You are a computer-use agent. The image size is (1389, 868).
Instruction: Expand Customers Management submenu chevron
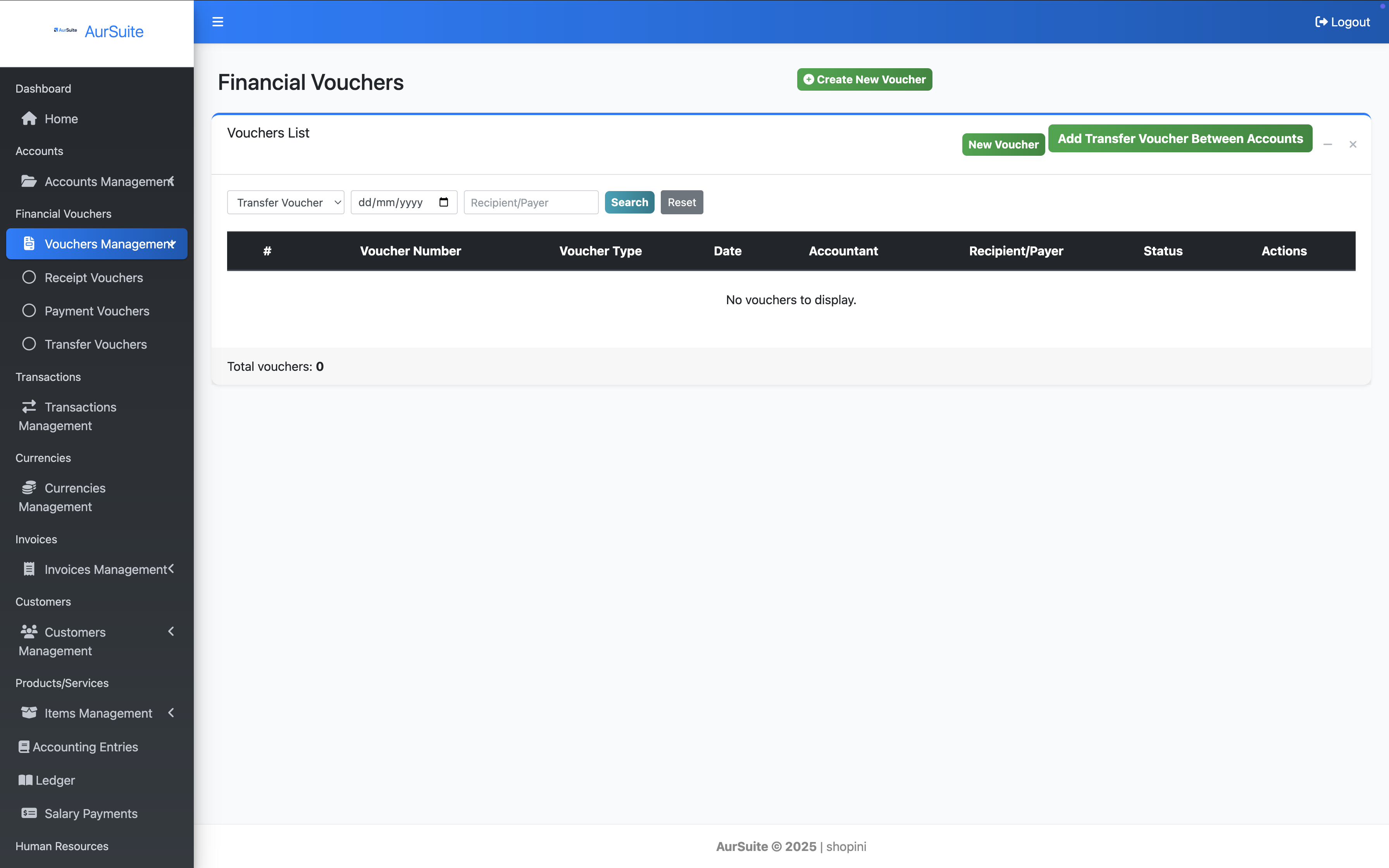pos(171,632)
